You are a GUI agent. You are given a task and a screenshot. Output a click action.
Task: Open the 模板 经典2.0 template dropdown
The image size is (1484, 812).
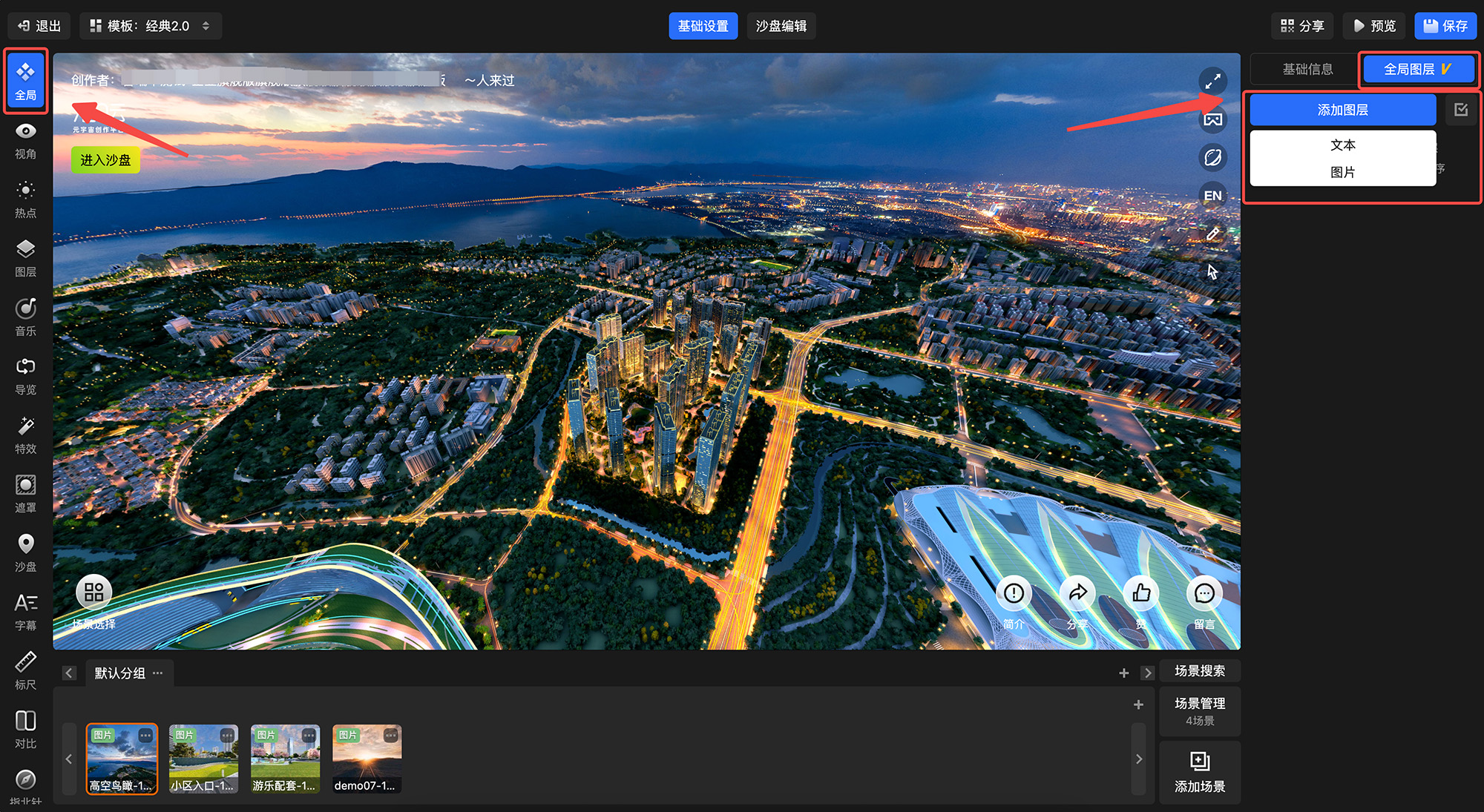[x=151, y=26]
